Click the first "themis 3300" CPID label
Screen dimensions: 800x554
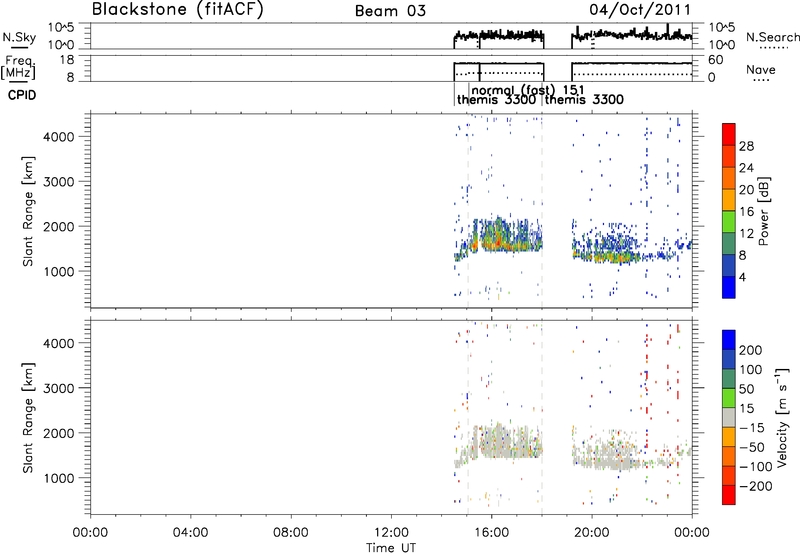click(496, 99)
